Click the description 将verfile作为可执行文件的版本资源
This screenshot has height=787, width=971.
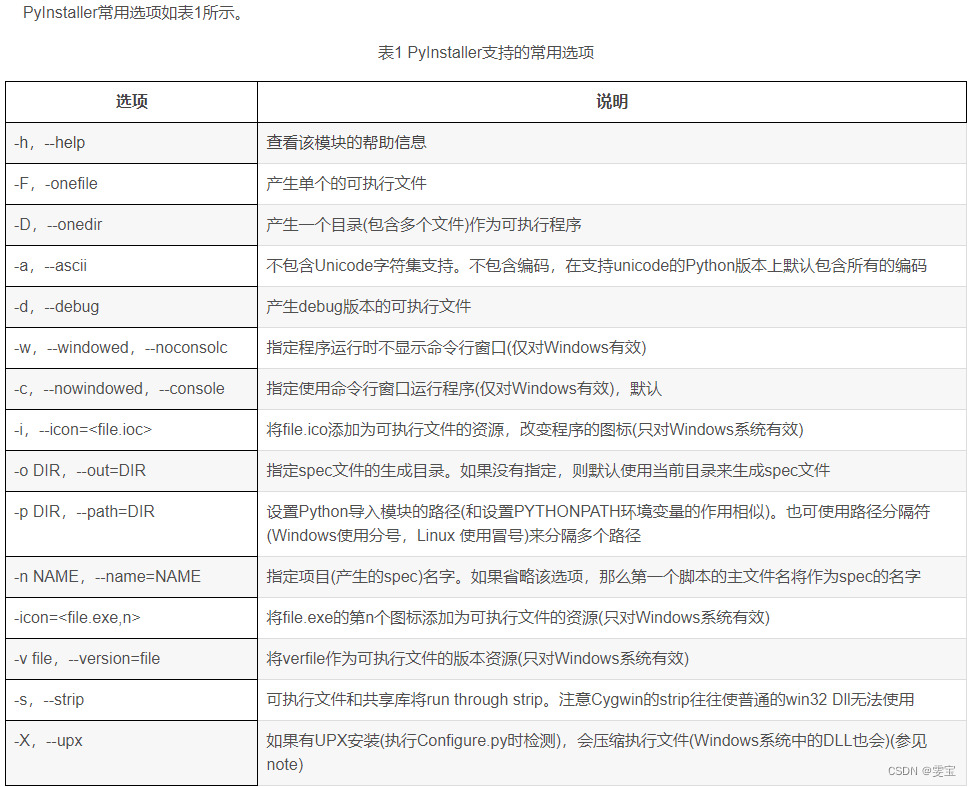tap(612, 659)
